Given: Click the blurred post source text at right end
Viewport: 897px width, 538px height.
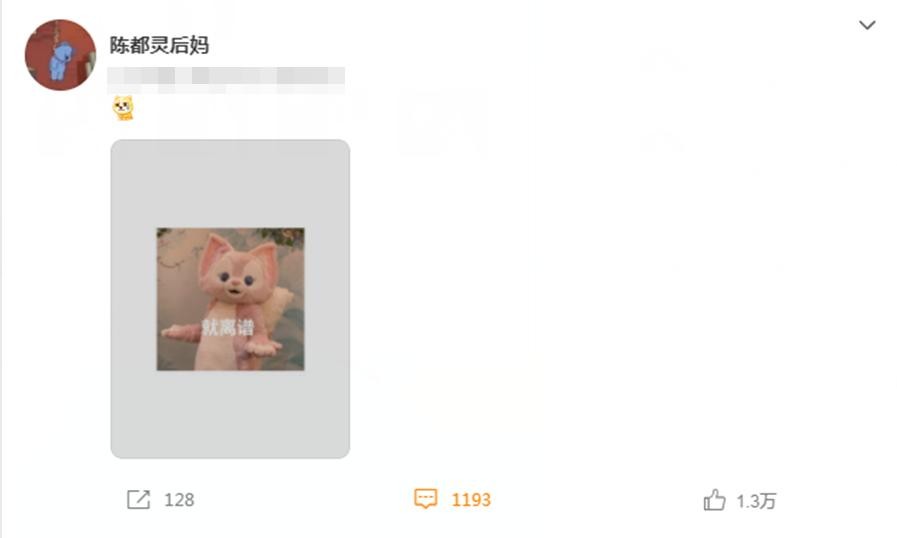Looking at the screenshot, I should 312,77.
